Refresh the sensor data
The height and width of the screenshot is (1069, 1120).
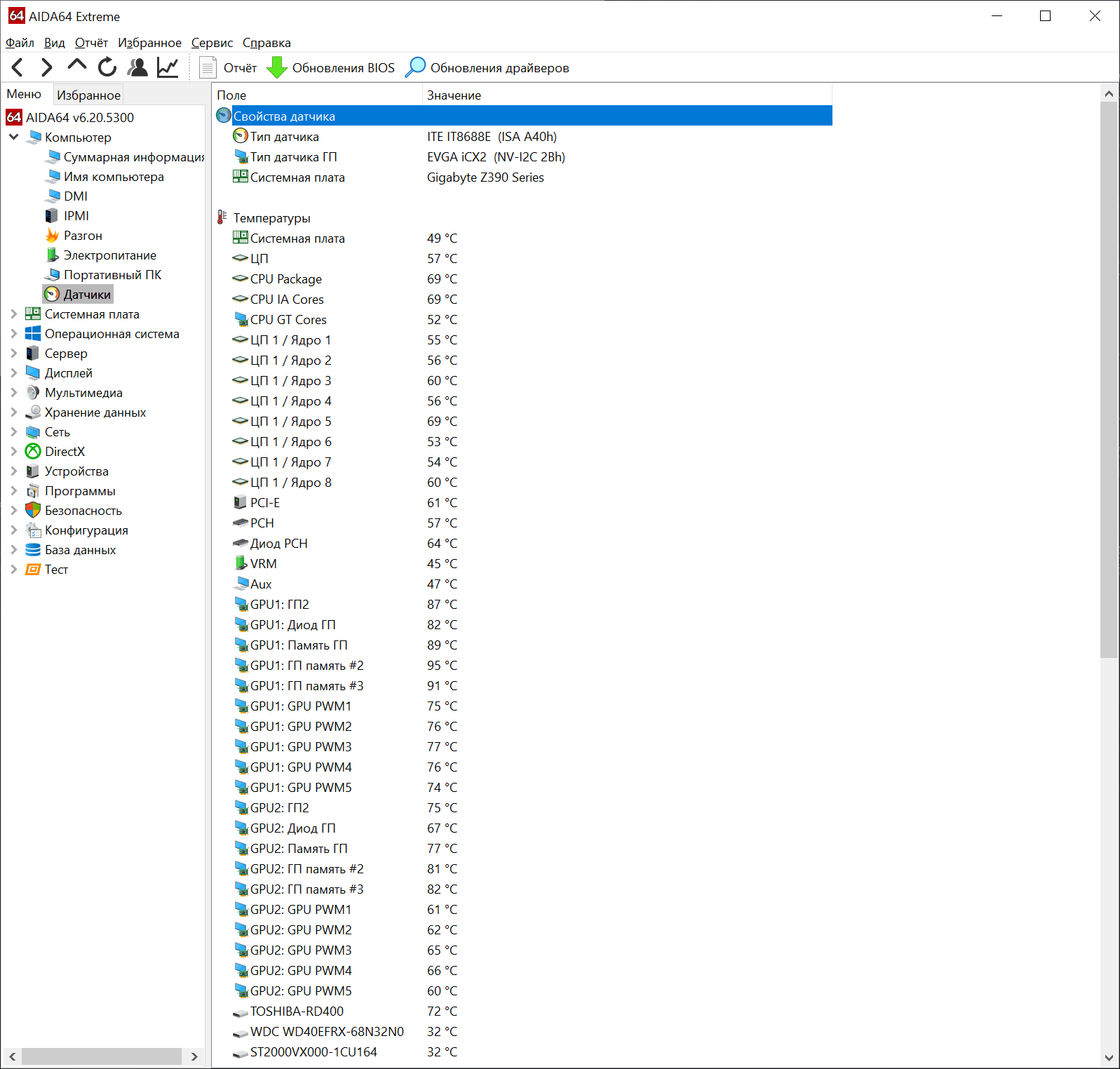(x=107, y=67)
